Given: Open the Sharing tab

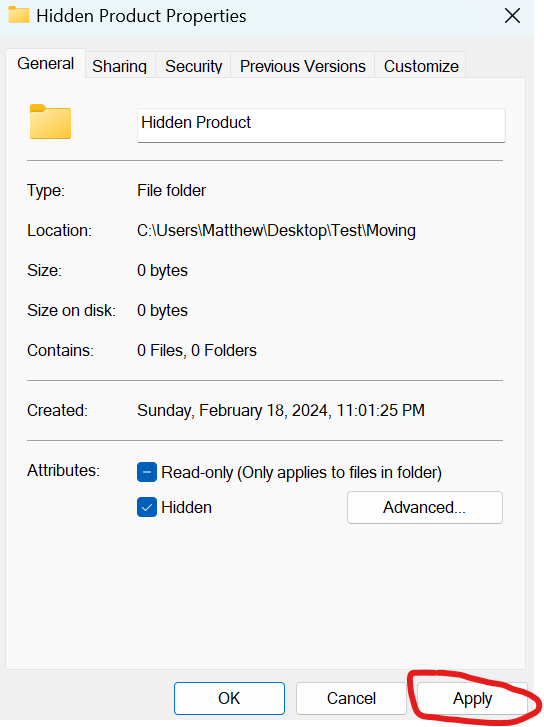Looking at the screenshot, I should tap(120, 66).
